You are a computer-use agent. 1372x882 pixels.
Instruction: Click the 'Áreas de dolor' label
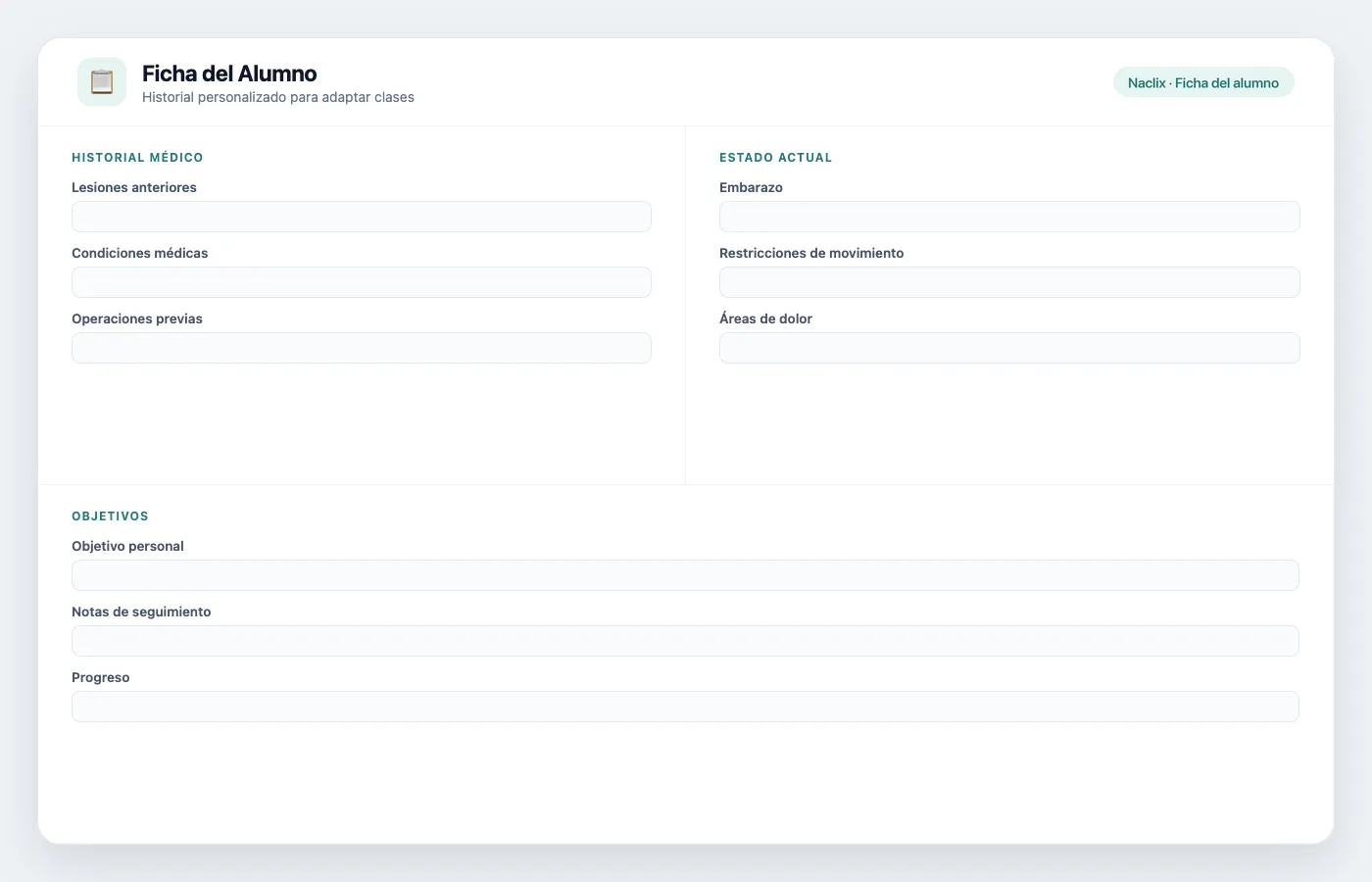(766, 318)
